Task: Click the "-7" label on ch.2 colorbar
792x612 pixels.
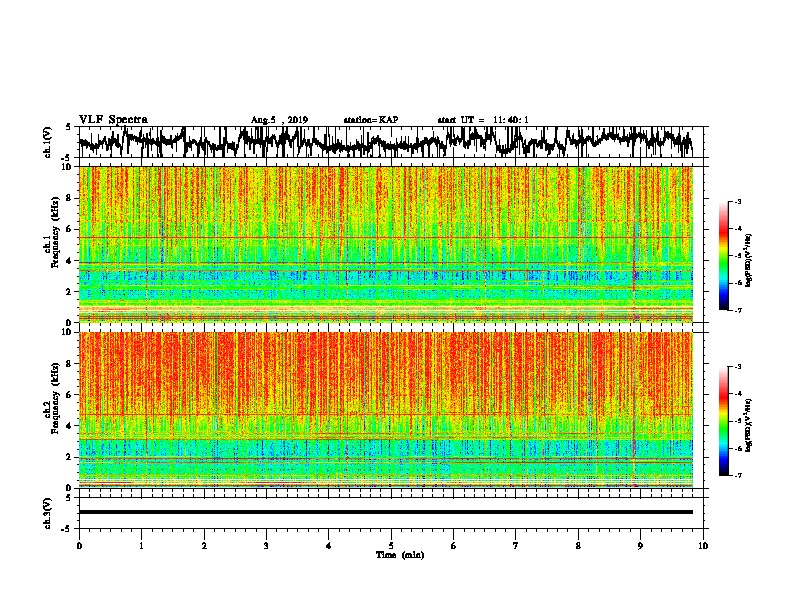Action: pos(738,476)
